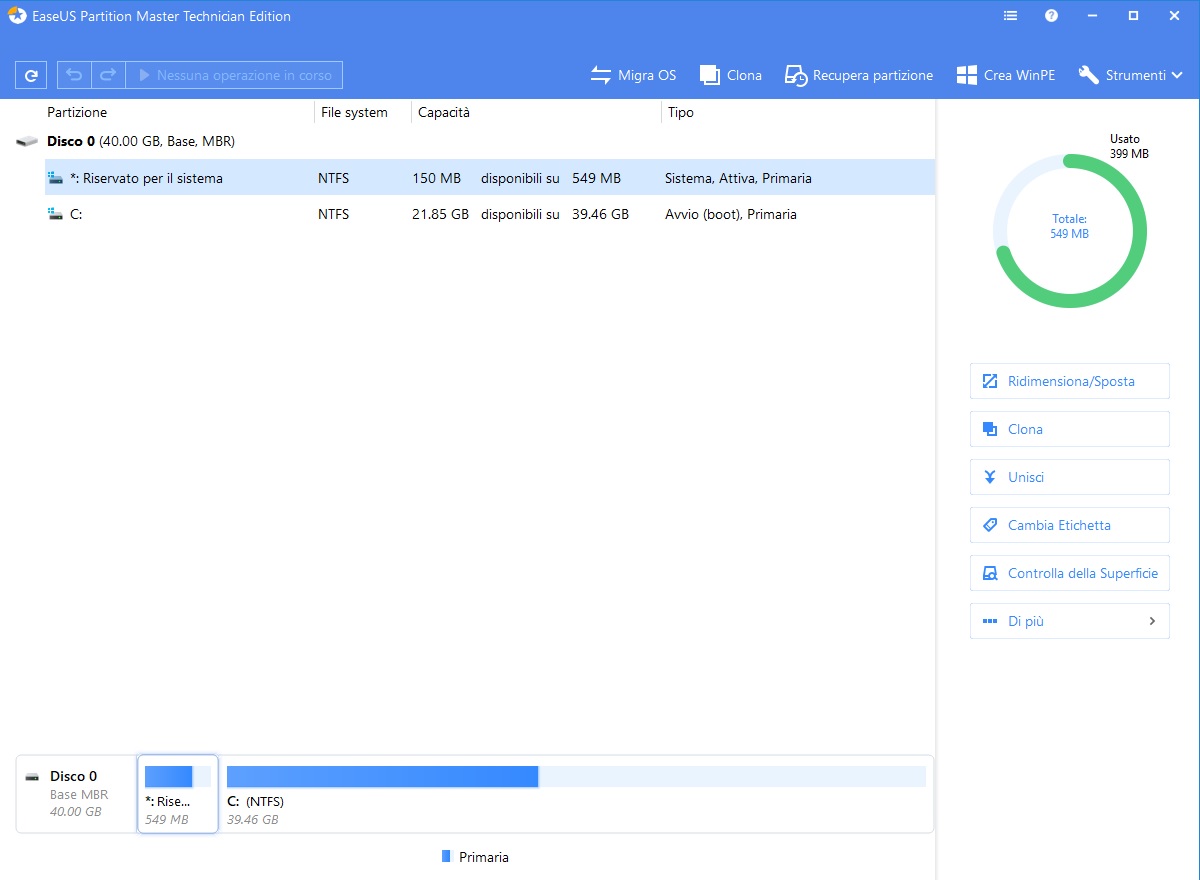Open Recupera partizione tool
The height and width of the screenshot is (880, 1200).
click(x=859, y=75)
